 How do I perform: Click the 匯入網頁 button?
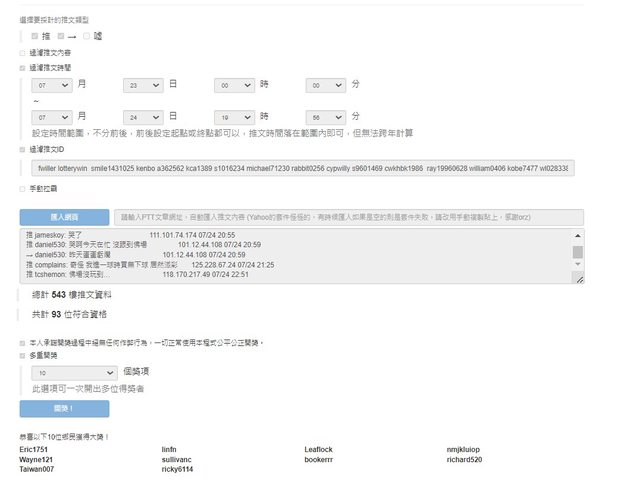point(64,217)
